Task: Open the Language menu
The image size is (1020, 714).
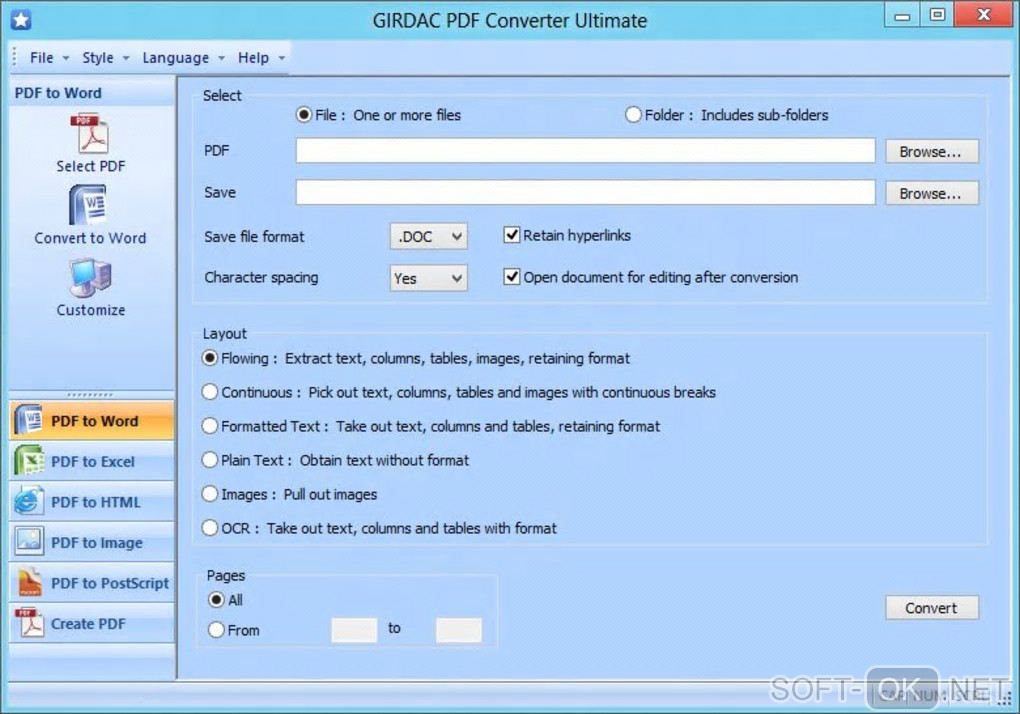Action: tap(183, 58)
